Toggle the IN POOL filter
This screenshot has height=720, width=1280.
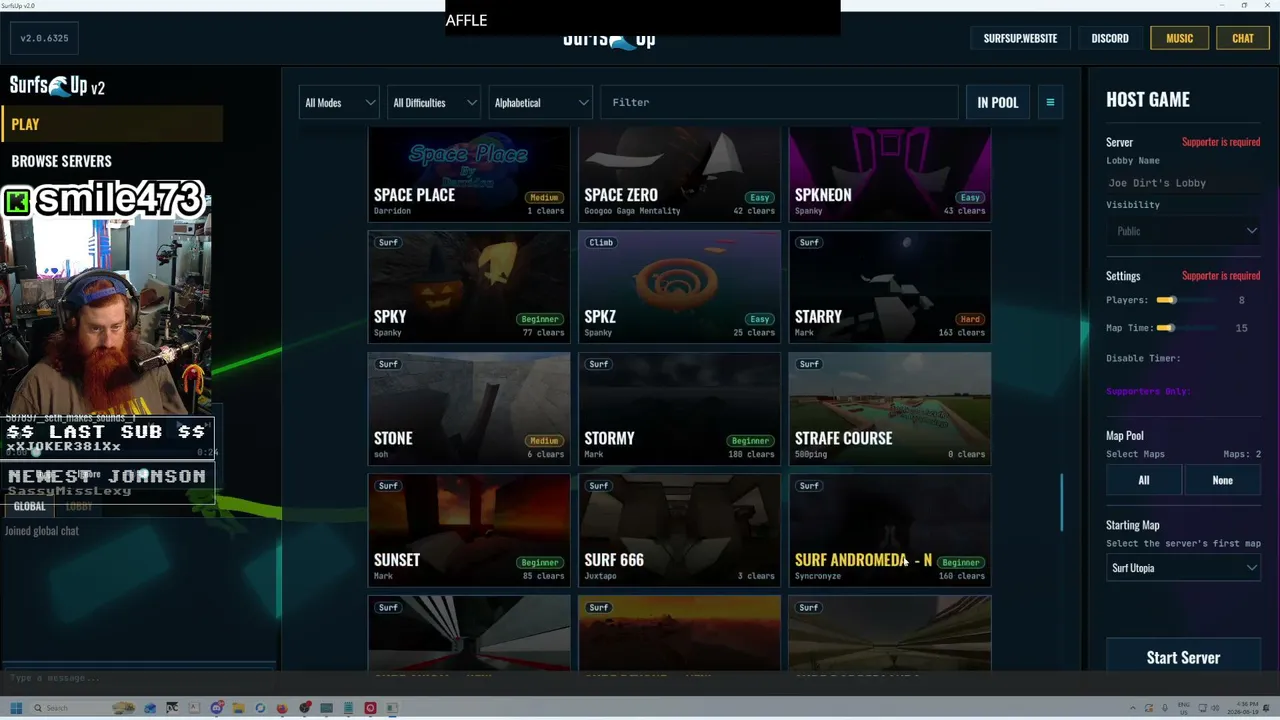click(x=998, y=102)
